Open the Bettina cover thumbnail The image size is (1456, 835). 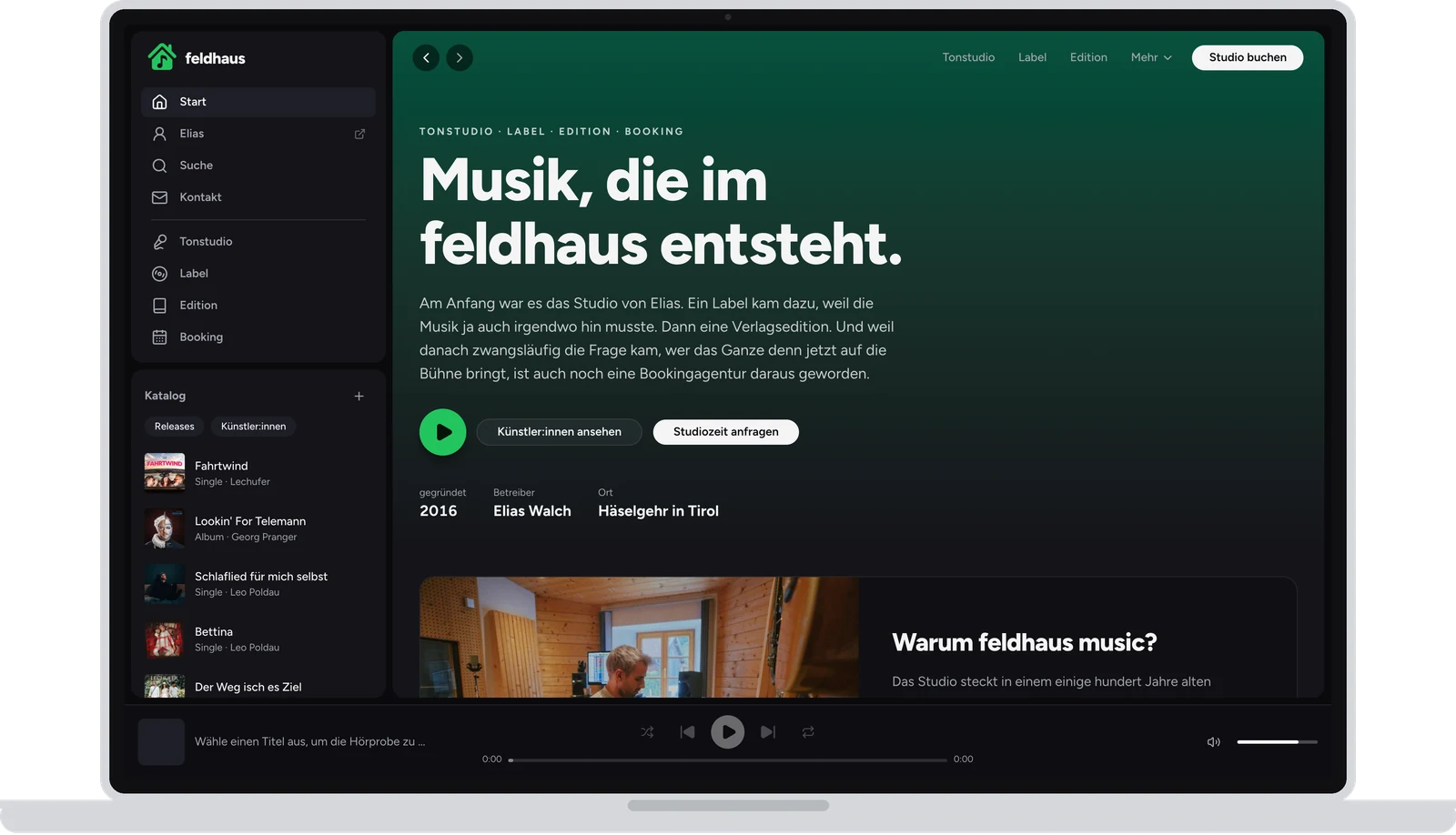(165, 639)
